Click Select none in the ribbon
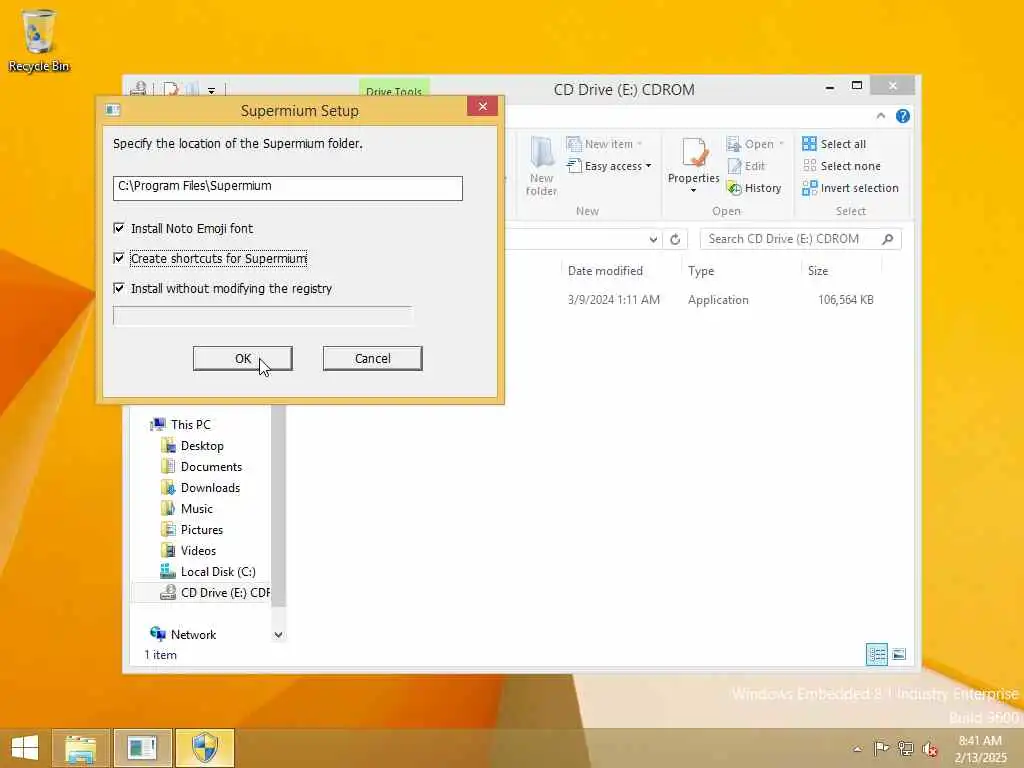 pos(841,166)
